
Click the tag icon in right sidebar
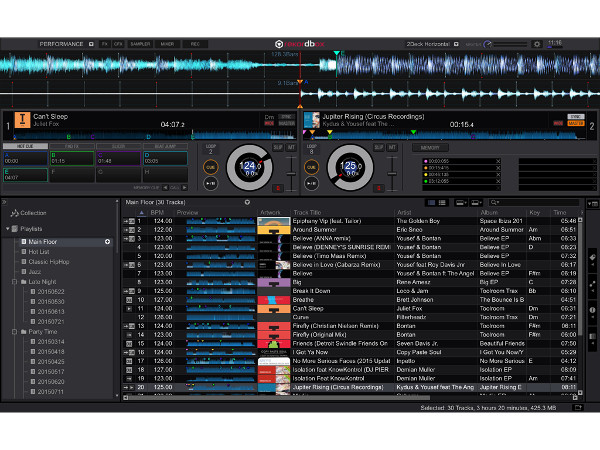tap(592, 258)
